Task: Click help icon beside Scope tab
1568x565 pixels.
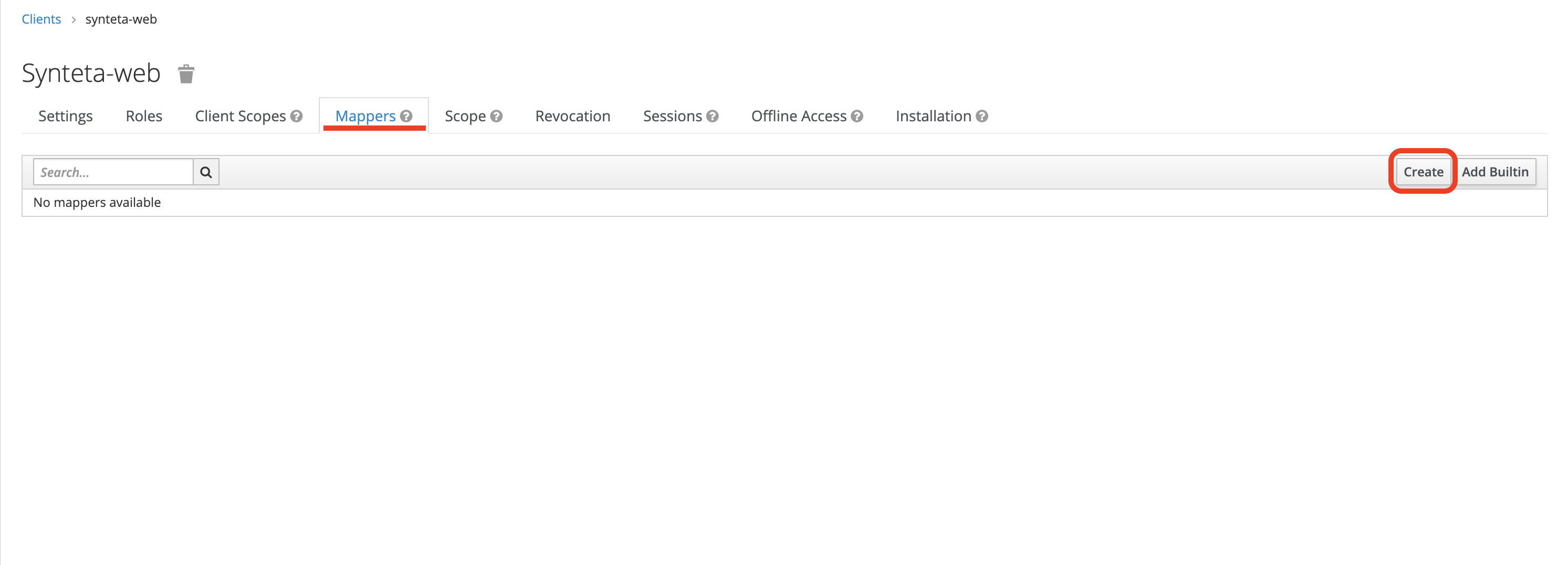Action: click(497, 116)
